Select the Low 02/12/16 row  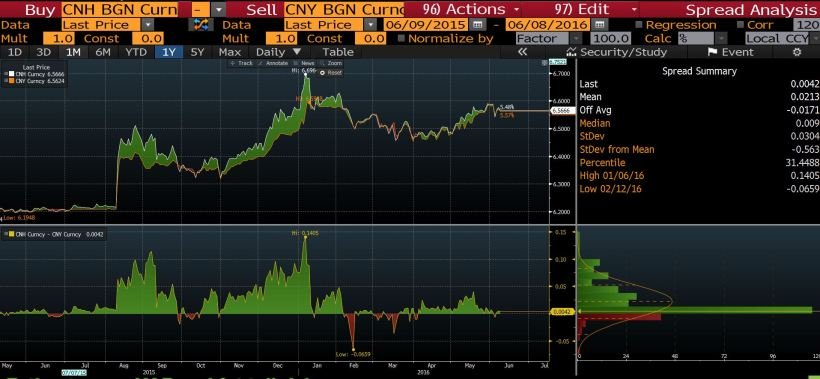[x=699, y=189]
